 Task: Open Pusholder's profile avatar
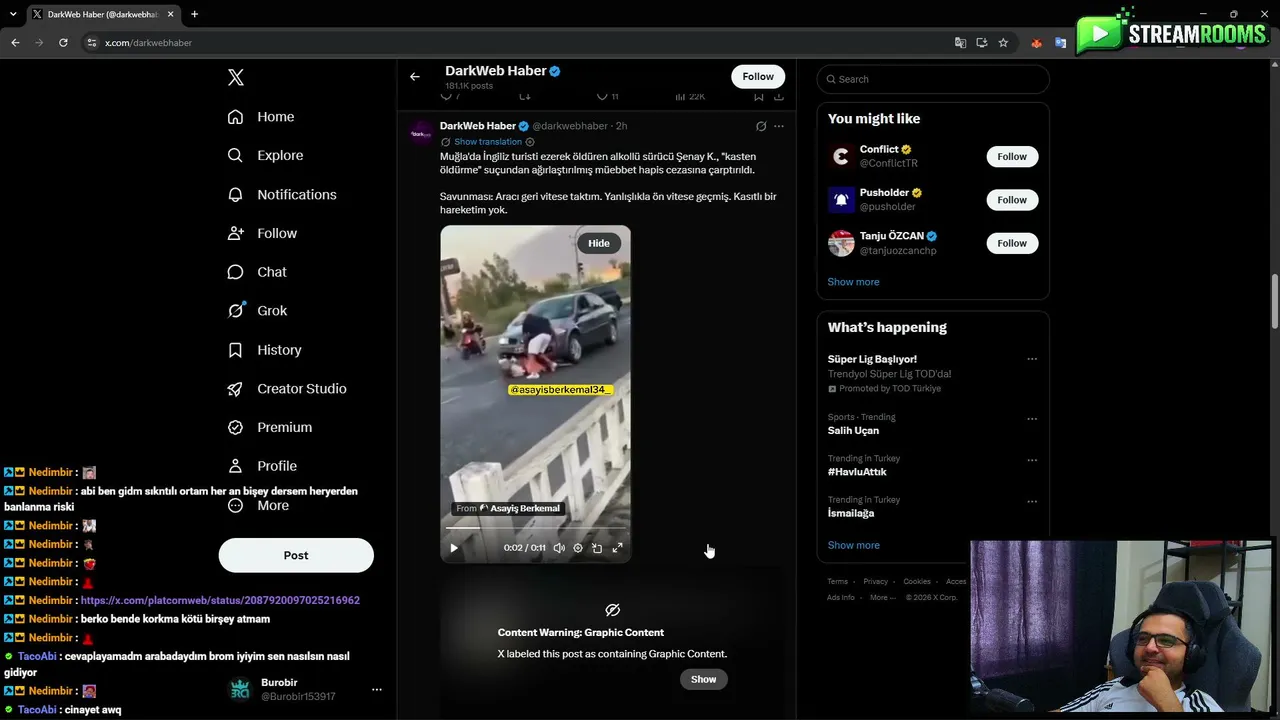(841, 200)
